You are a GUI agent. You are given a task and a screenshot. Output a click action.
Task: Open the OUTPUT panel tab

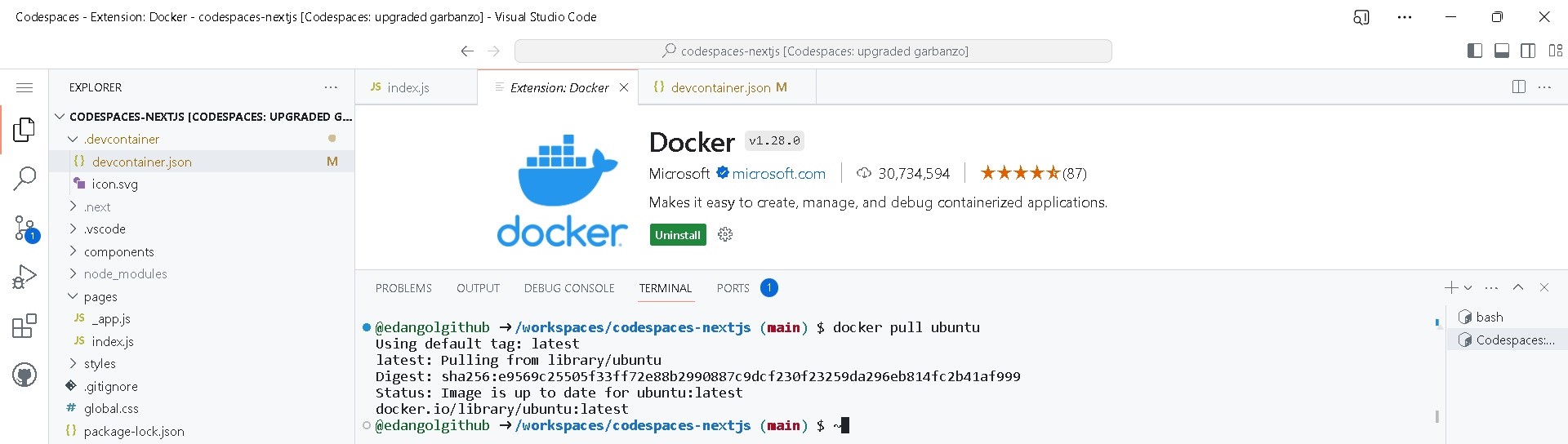tap(478, 288)
